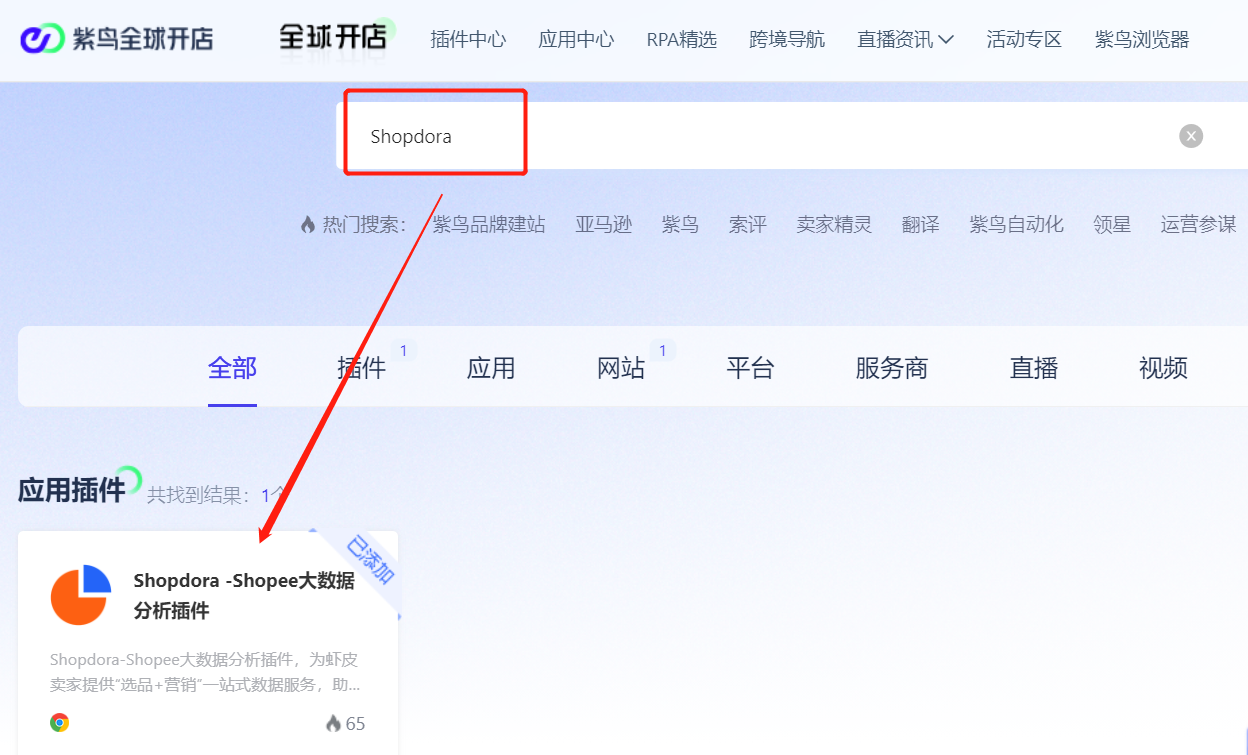This screenshot has width=1248, height=755.
Task: Open 活动专区 in the top navigation
Action: click(x=1024, y=39)
